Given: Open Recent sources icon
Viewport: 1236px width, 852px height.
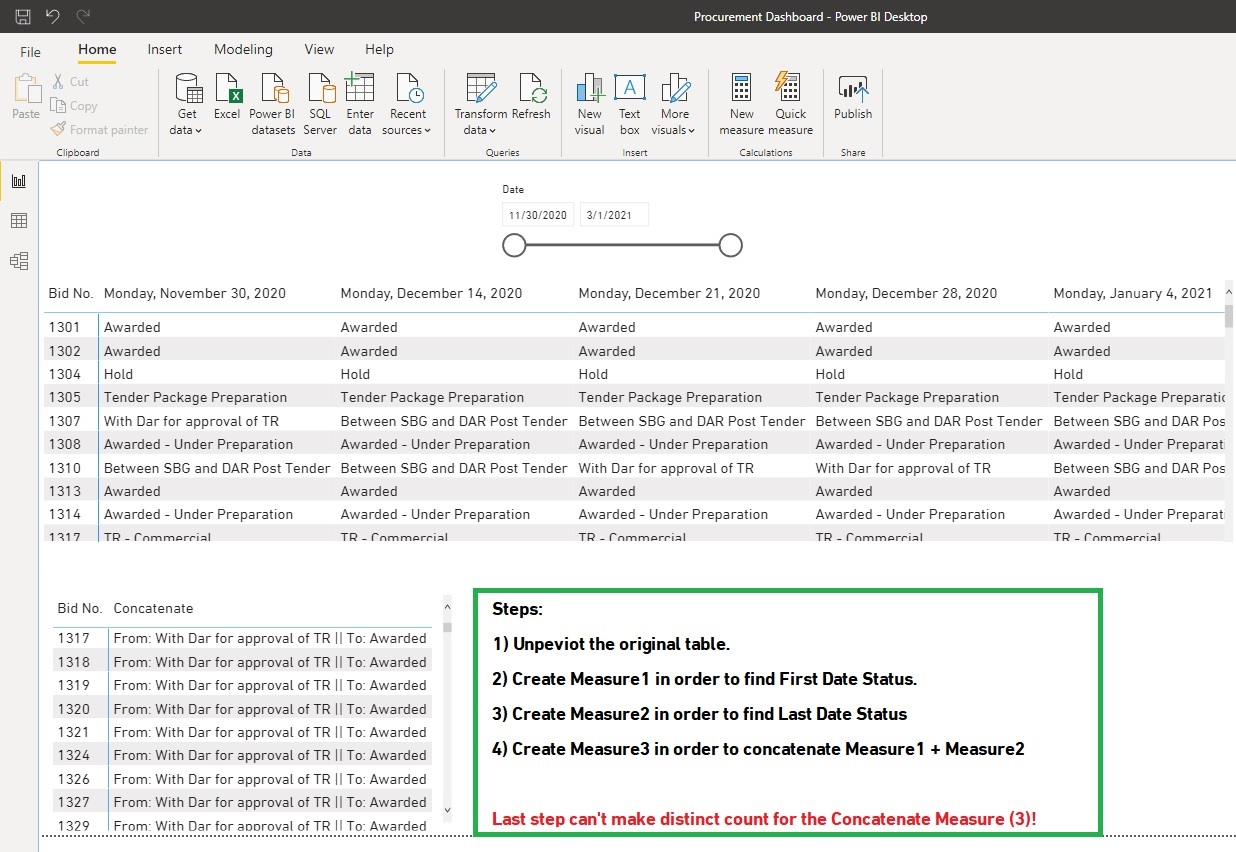Looking at the screenshot, I should point(409,88).
